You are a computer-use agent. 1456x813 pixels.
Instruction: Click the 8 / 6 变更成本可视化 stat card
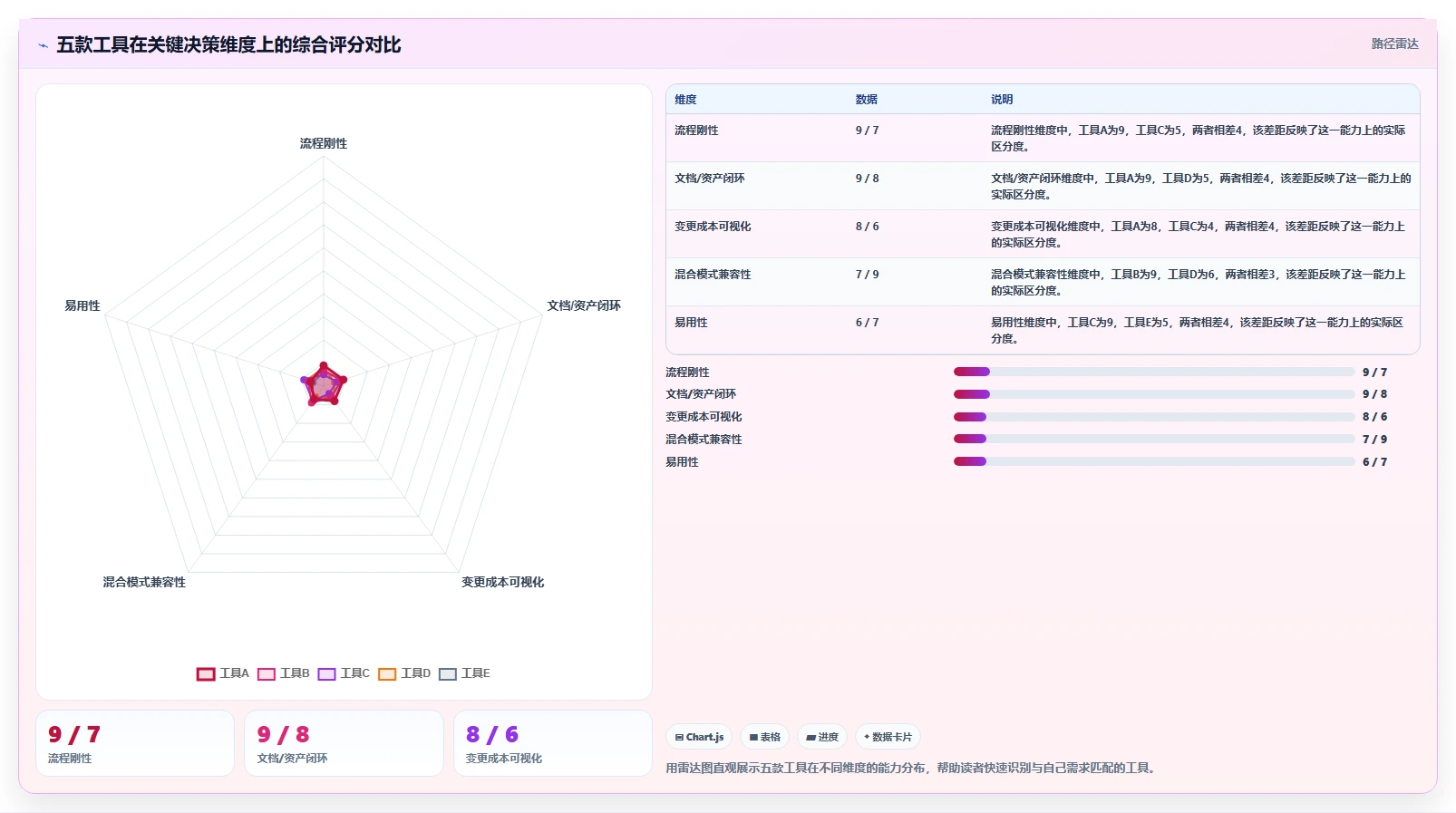[x=553, y=743]
